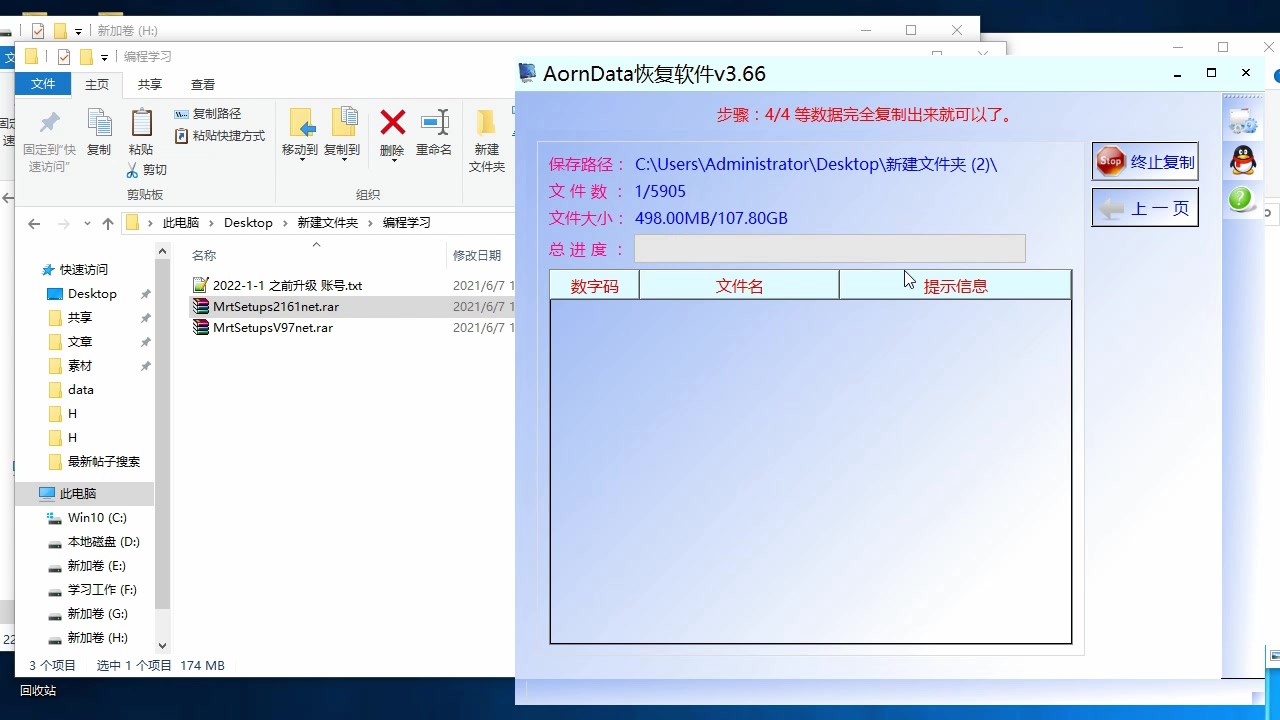Click the properties checkmark icon in 编程学习 title bar
The height and width of the screenshot is (720, 1280).
64,57
